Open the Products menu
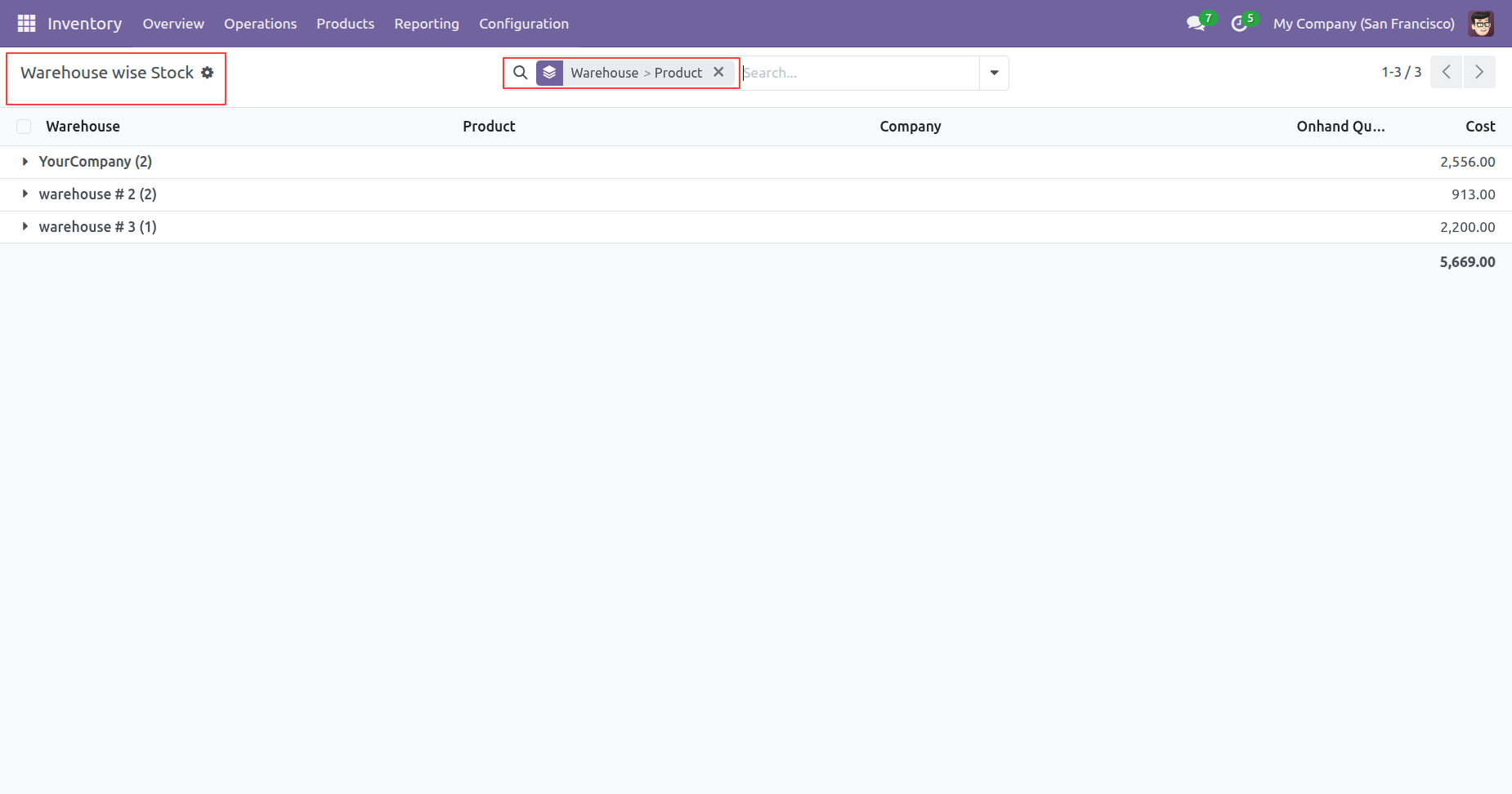 pyautogui.click(x=346, y=24)
